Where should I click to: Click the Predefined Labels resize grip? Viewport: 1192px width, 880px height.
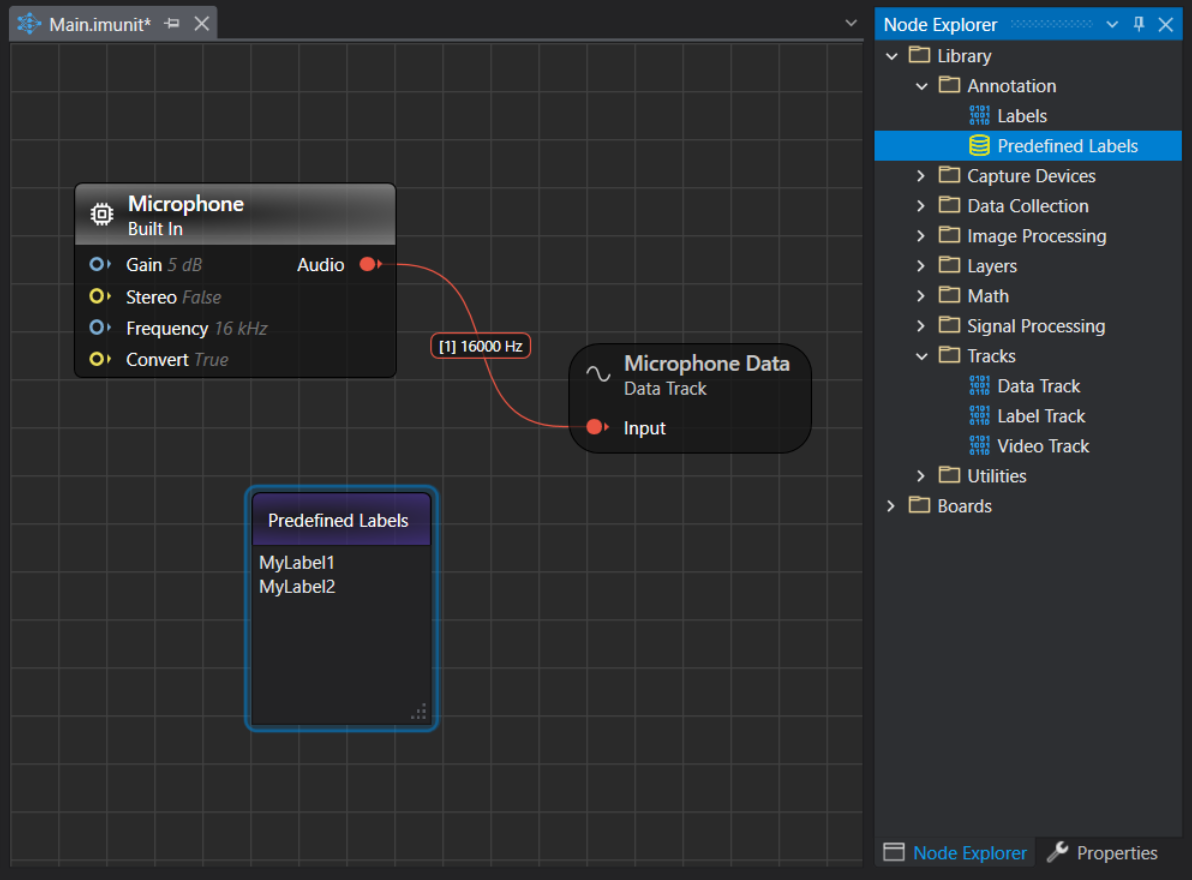click(x=419, y=711)
